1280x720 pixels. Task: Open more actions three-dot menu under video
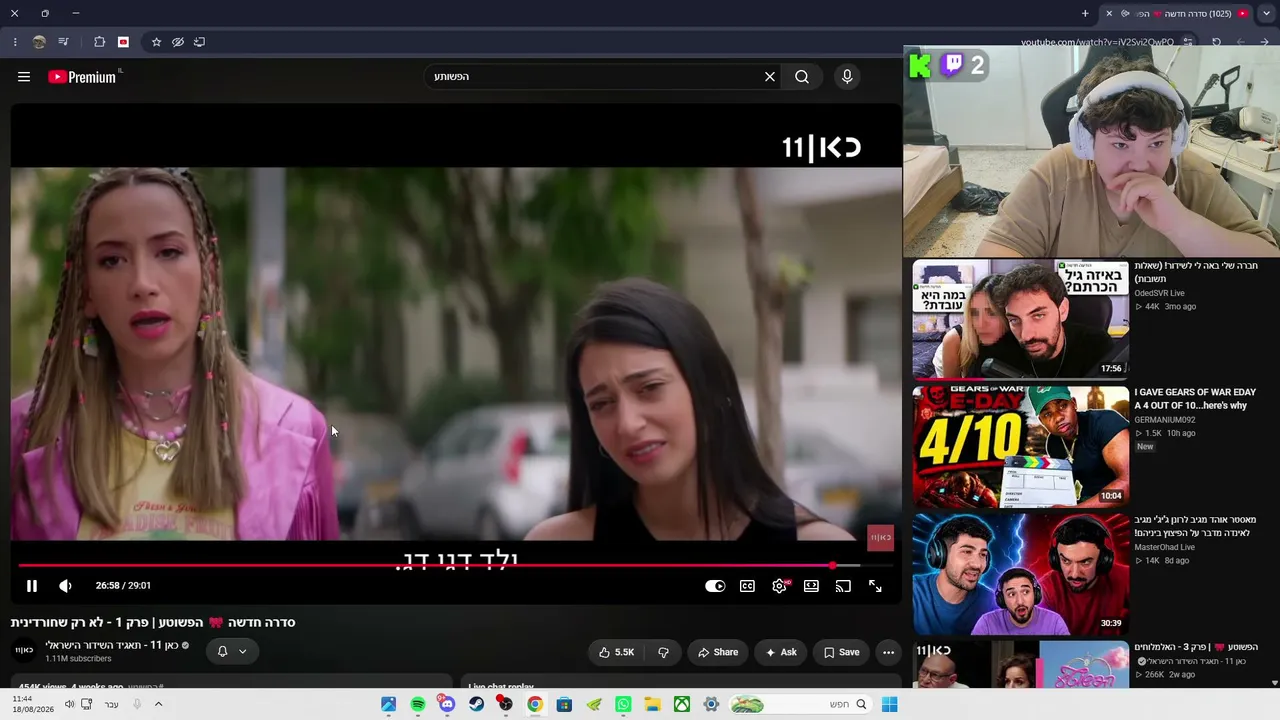888,652
